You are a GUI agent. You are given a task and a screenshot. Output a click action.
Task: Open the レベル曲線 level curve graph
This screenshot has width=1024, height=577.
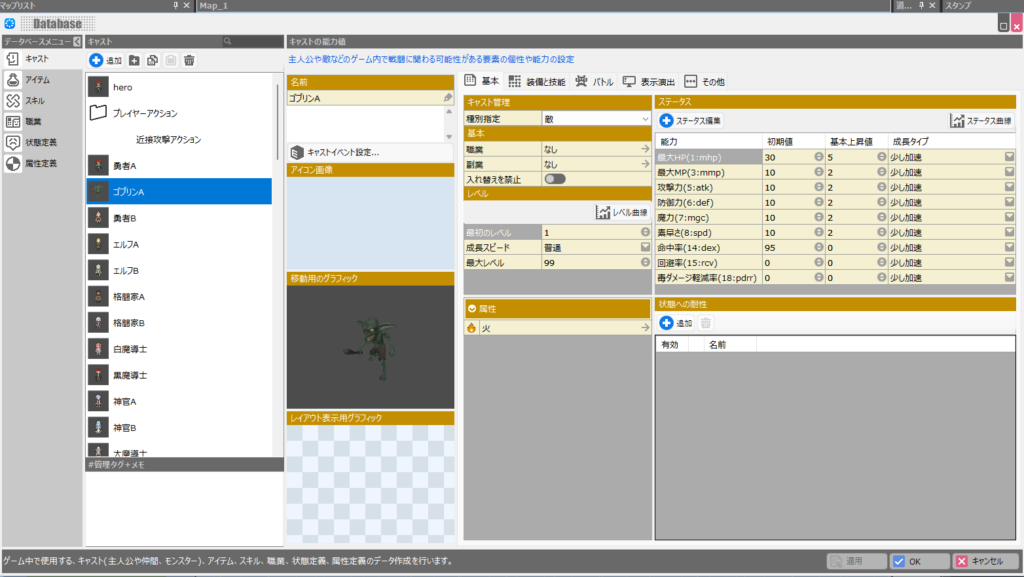coord(623,212)
